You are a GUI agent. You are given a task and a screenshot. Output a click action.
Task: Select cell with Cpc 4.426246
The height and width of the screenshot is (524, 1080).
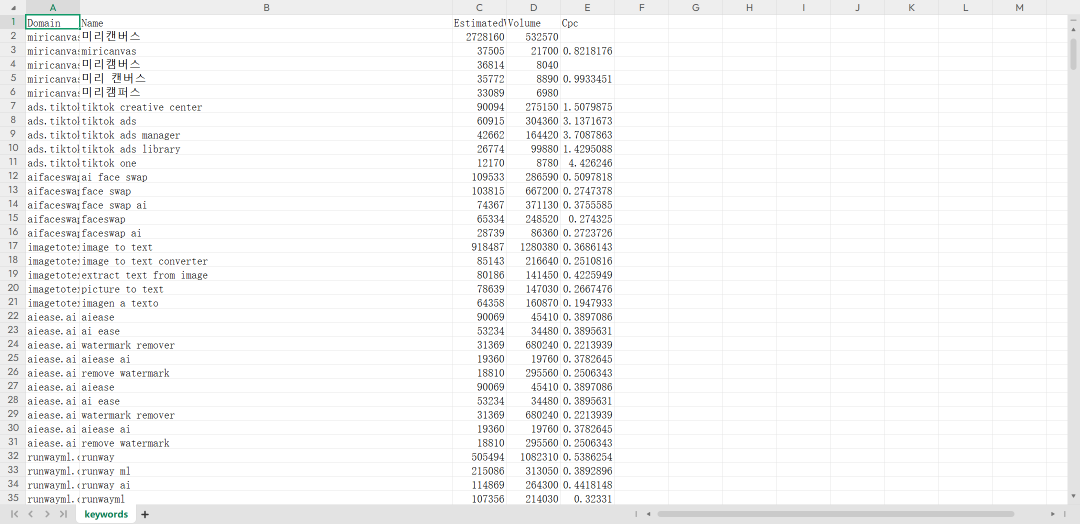(587, 163)
